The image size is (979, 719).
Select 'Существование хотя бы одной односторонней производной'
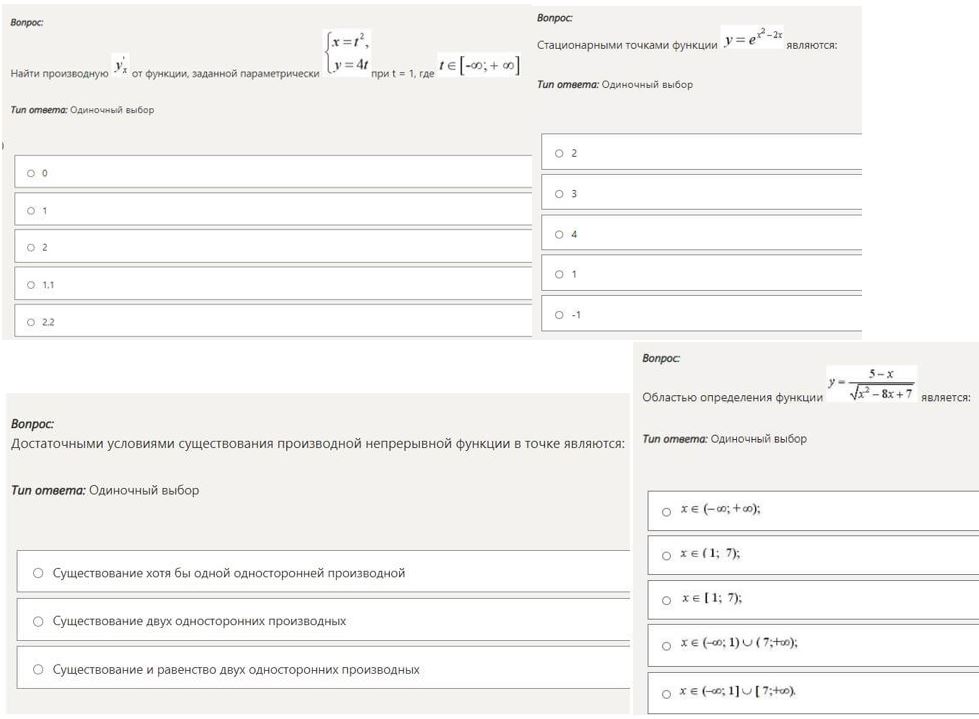click(38, 573)
